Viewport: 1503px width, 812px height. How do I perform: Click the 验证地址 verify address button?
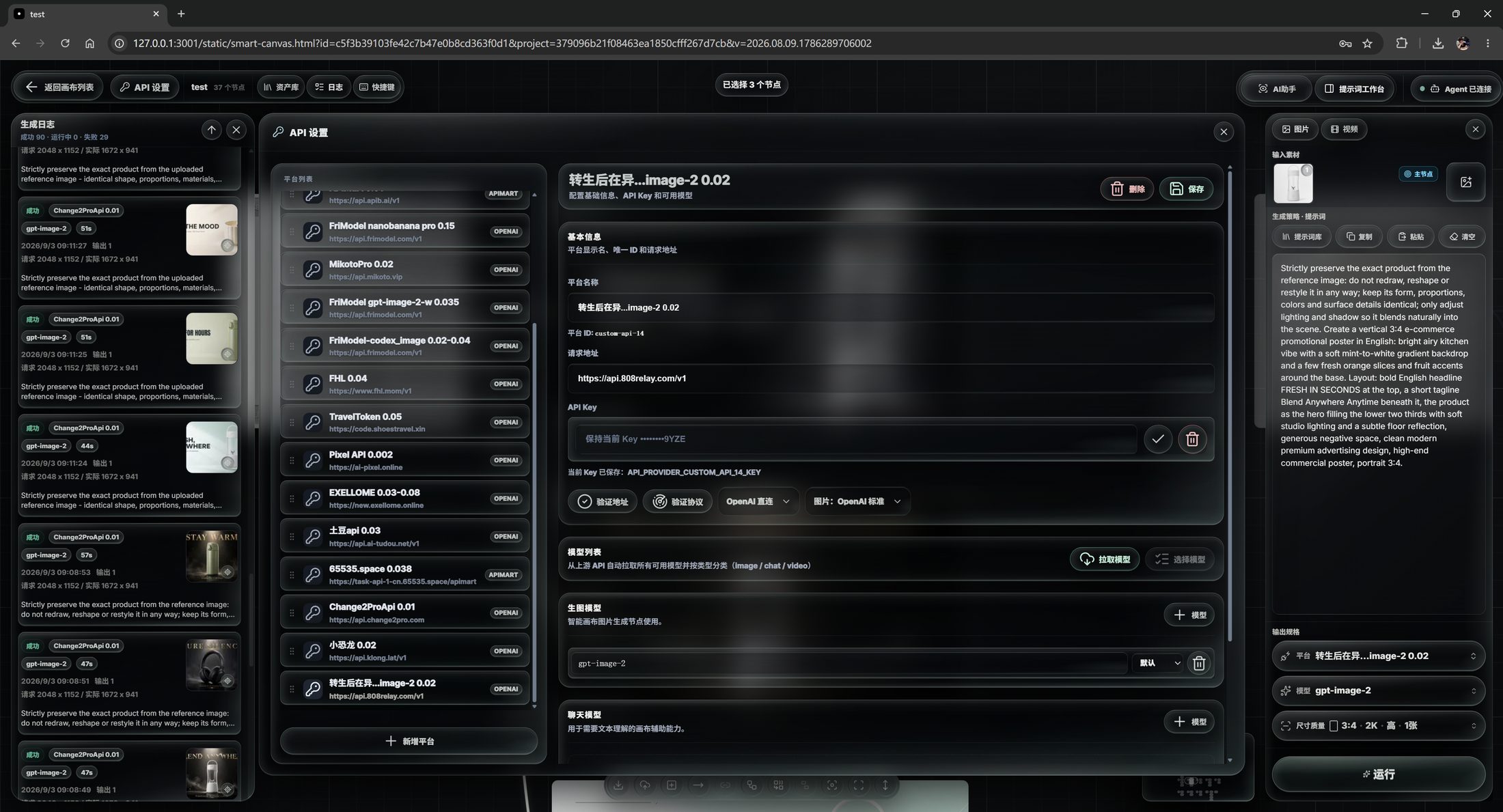click(x=603, y=501)
